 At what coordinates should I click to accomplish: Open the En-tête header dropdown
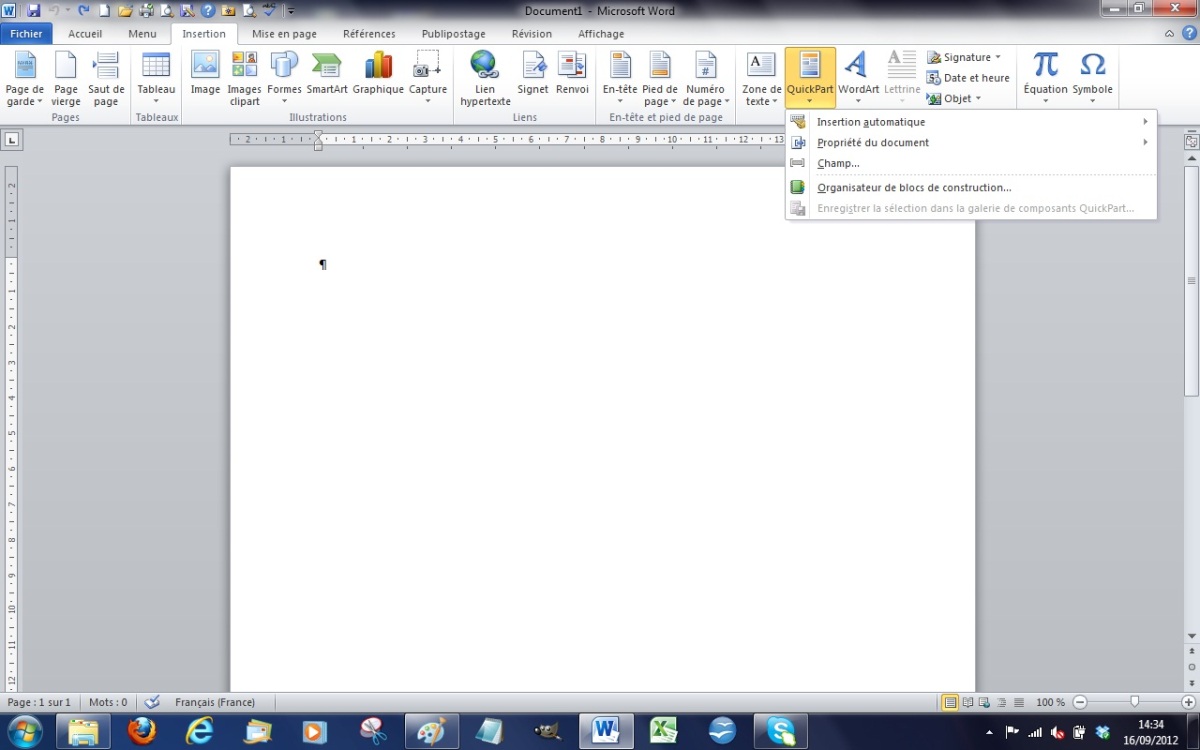pos(620,79)
